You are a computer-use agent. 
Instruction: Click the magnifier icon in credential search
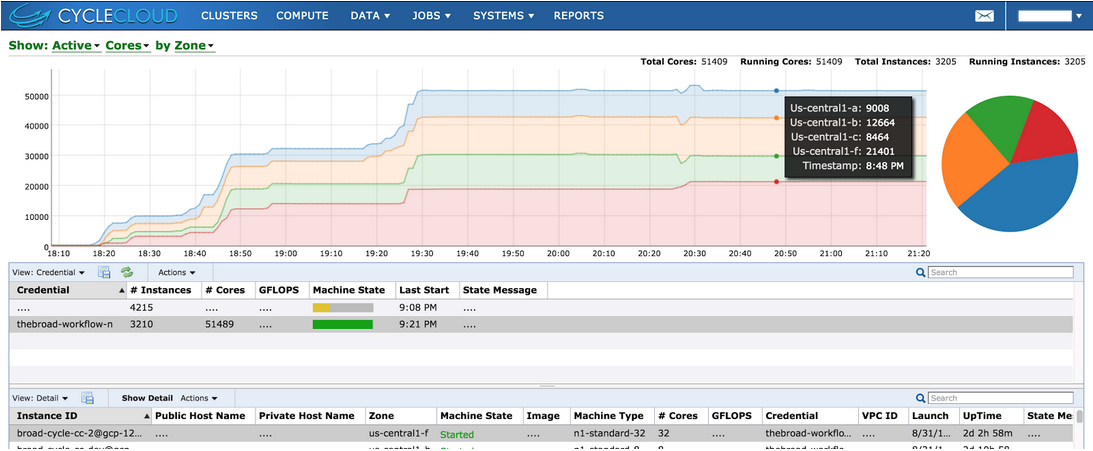click(x=920, y=272)
